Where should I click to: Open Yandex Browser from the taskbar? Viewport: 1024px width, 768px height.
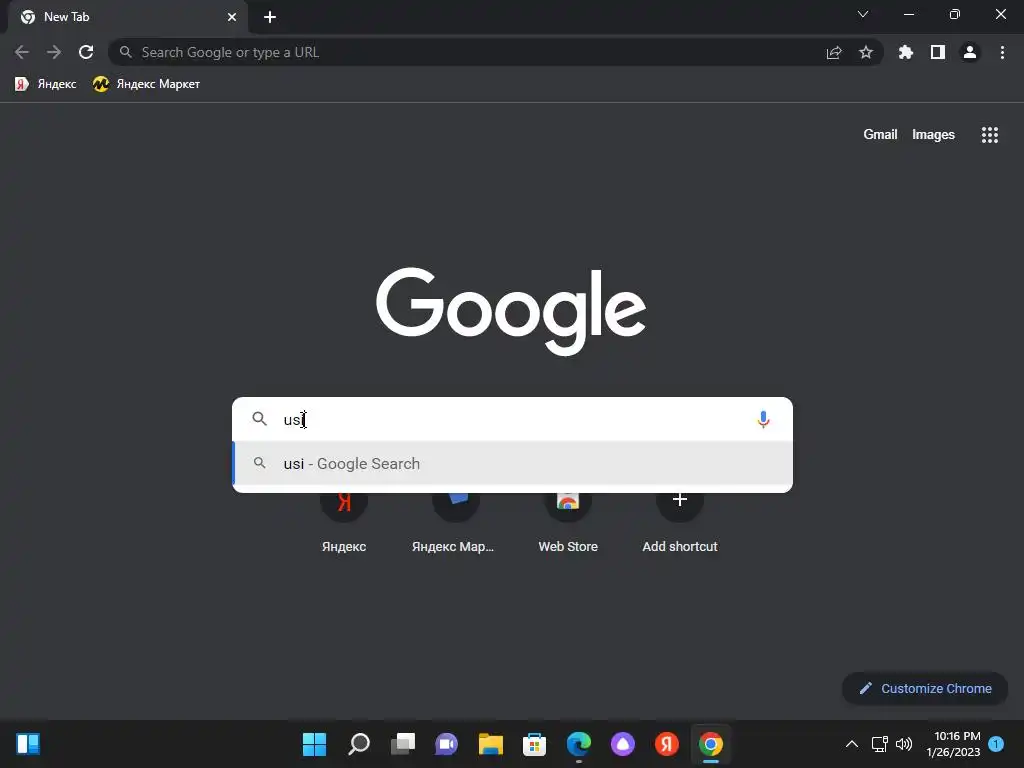click(667, 744)
